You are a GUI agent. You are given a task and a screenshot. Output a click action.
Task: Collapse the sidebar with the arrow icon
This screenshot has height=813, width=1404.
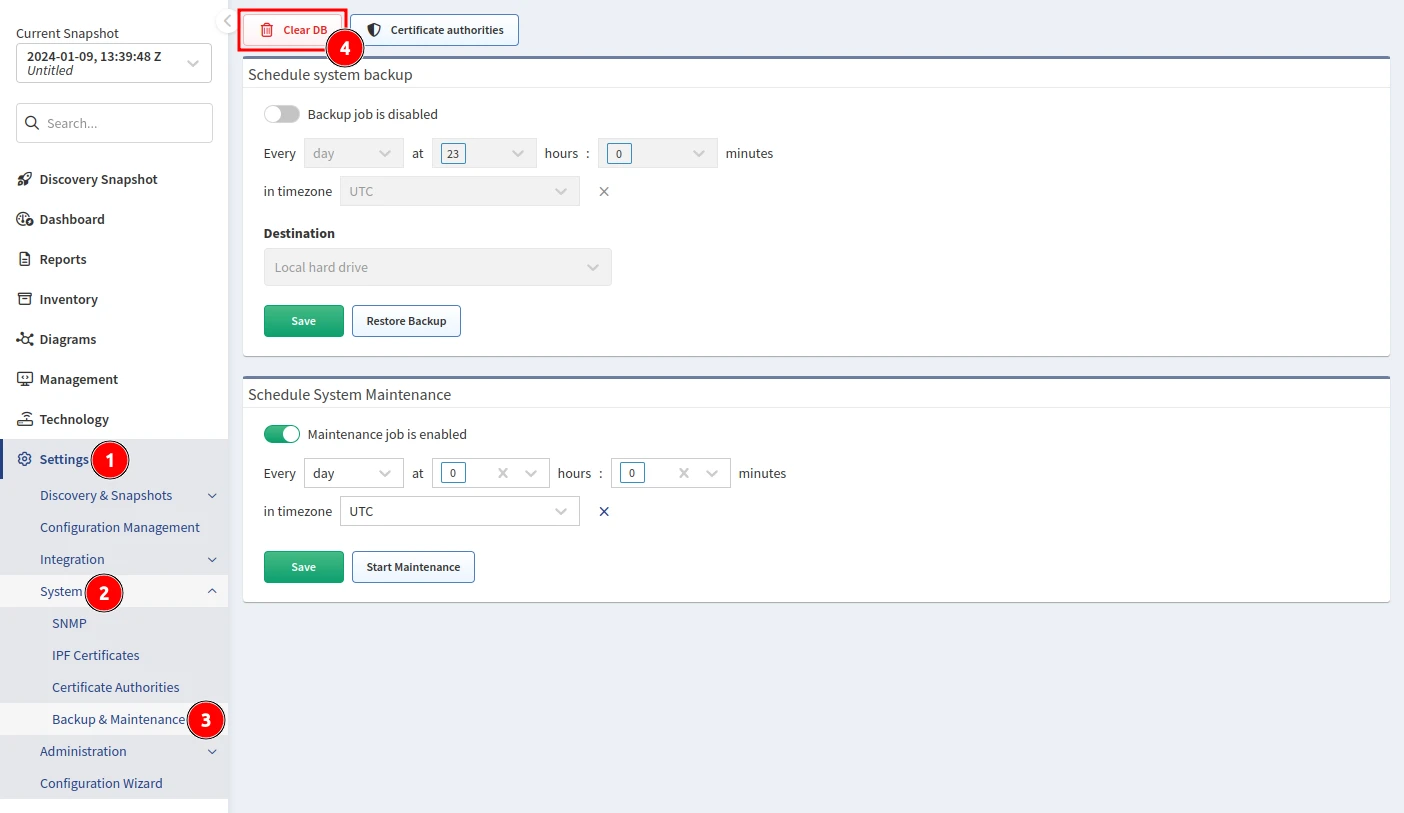click(227, 21)
